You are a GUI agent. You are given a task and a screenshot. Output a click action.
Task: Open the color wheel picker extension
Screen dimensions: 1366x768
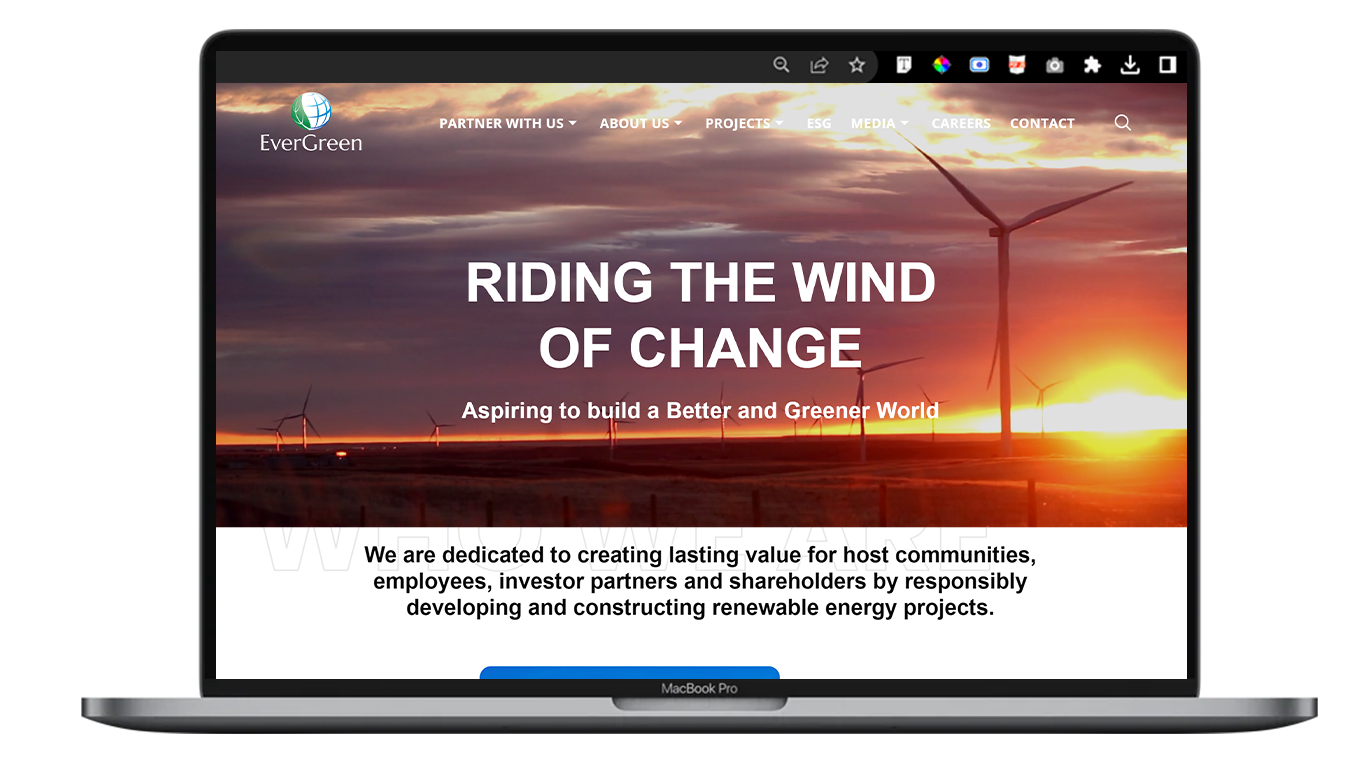941,65
